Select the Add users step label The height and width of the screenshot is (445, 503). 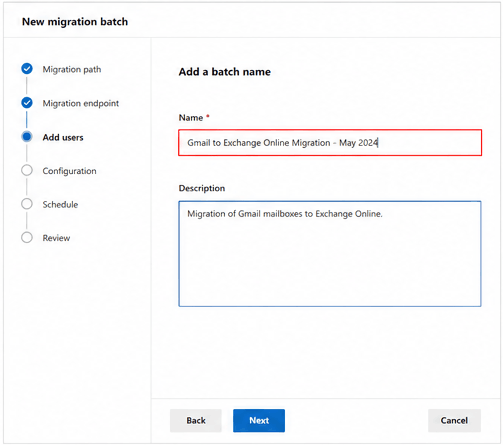[63, 137]
